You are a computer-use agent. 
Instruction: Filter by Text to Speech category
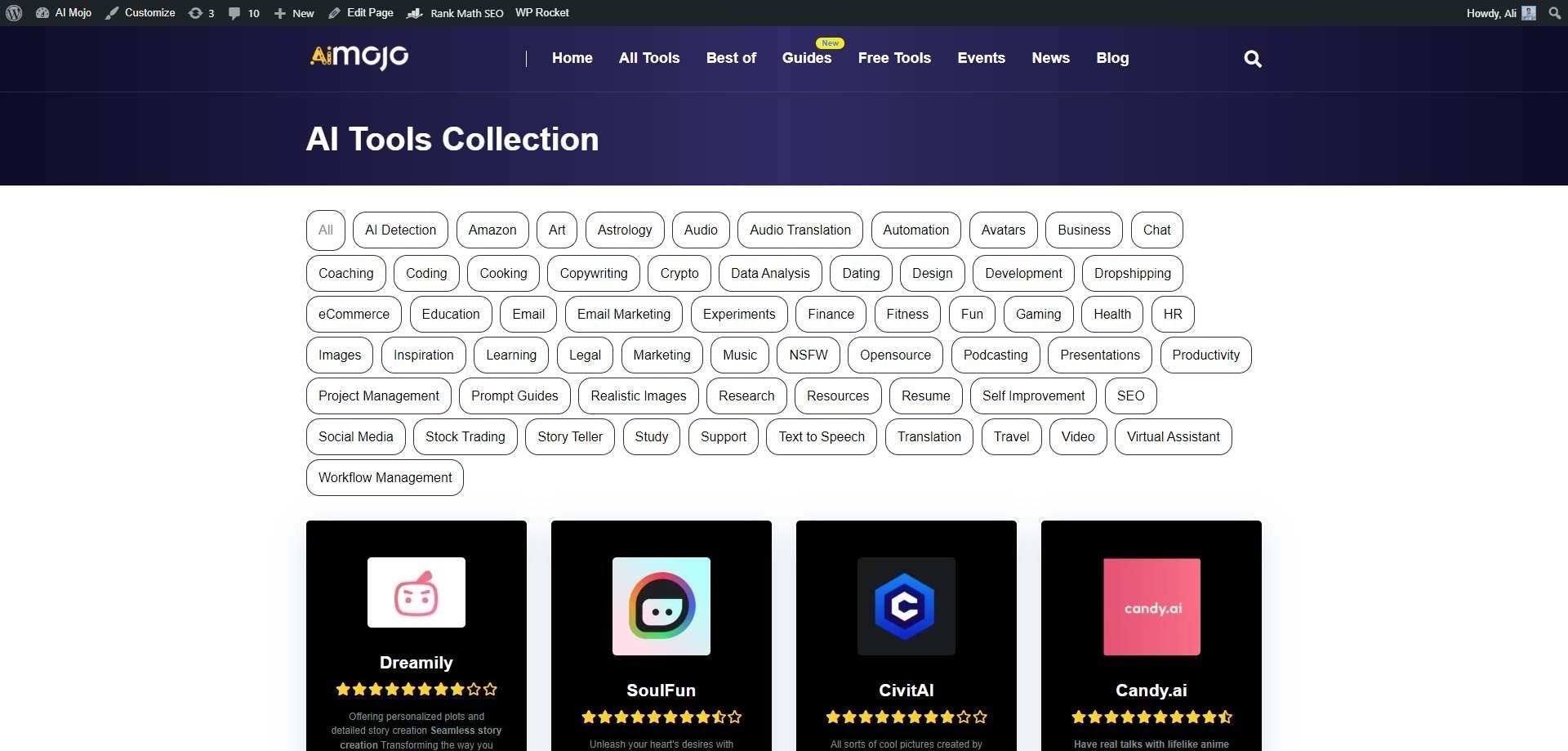(822, 437)
